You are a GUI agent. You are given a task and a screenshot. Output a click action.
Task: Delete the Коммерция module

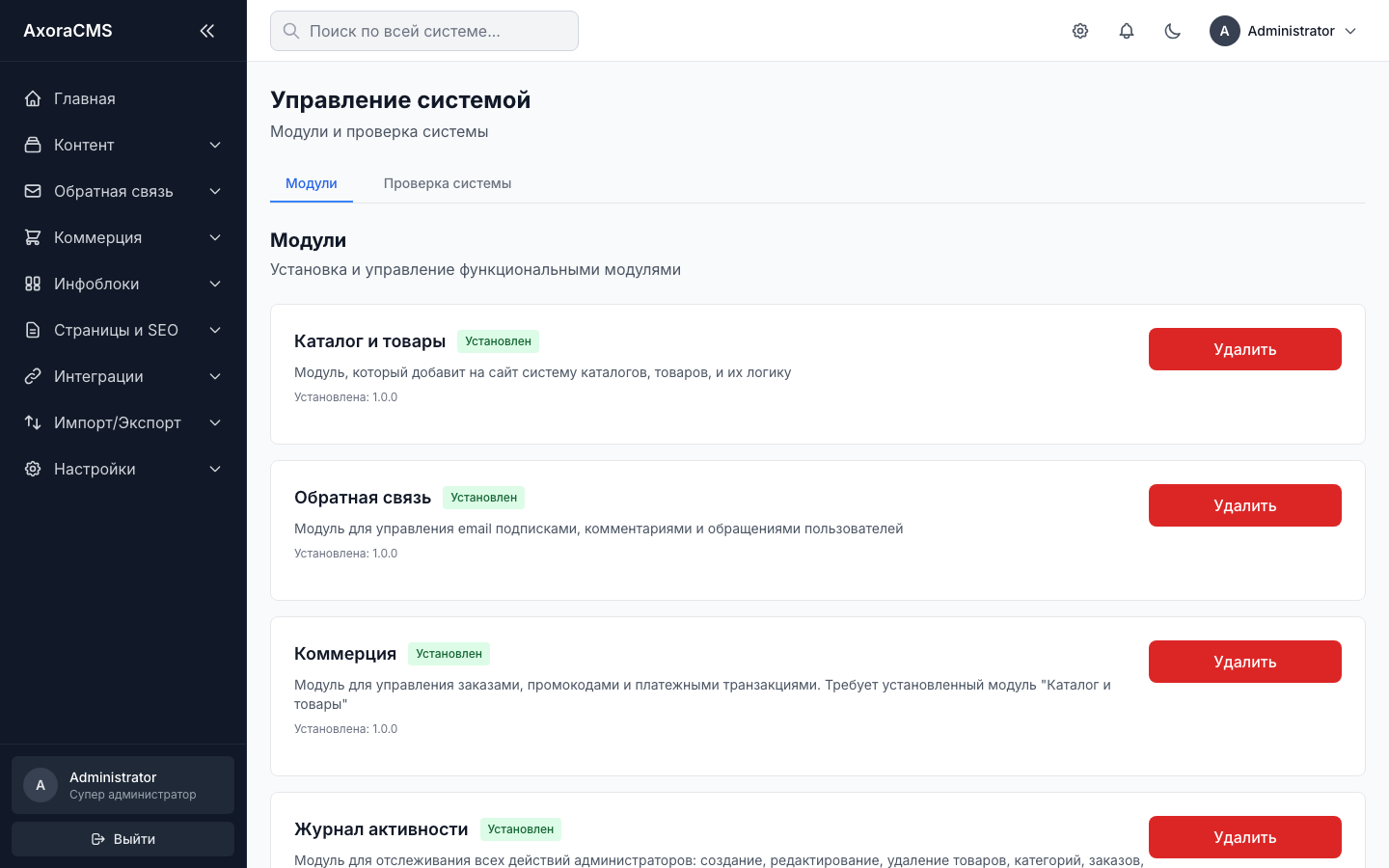(x=1245, y=662)
